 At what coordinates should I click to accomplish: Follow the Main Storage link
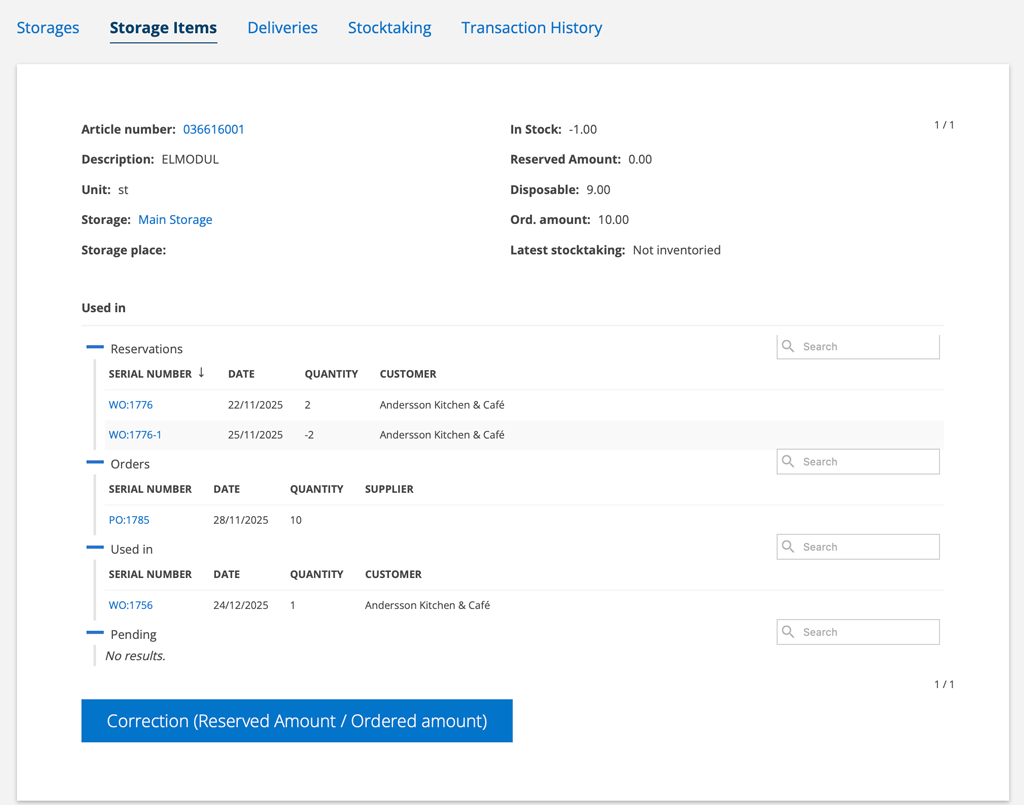coord(175,219)
